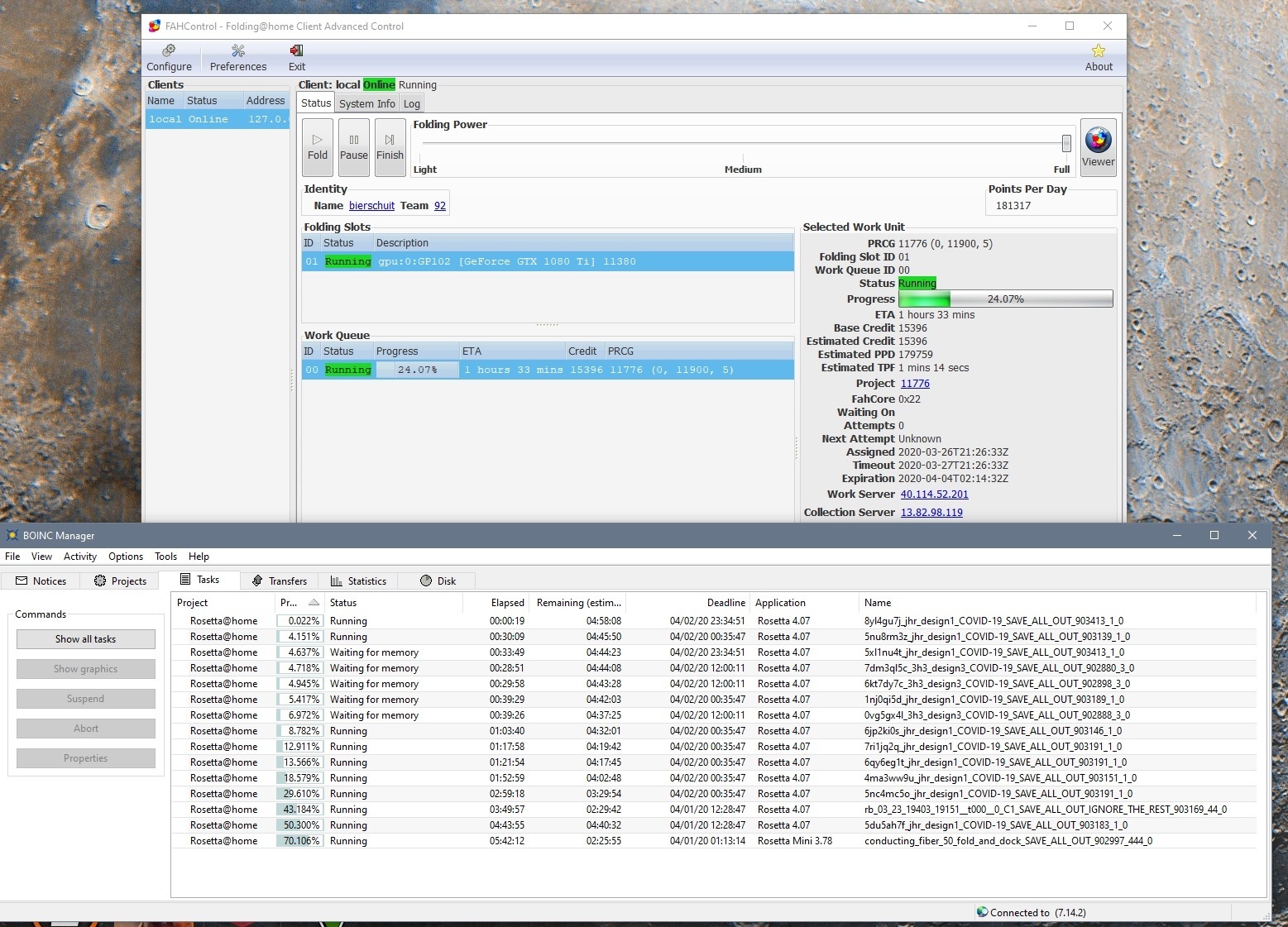Click the Credit column header in Work Queue
This screenshot has height=927, width=1288.
[x=585, y=351]
